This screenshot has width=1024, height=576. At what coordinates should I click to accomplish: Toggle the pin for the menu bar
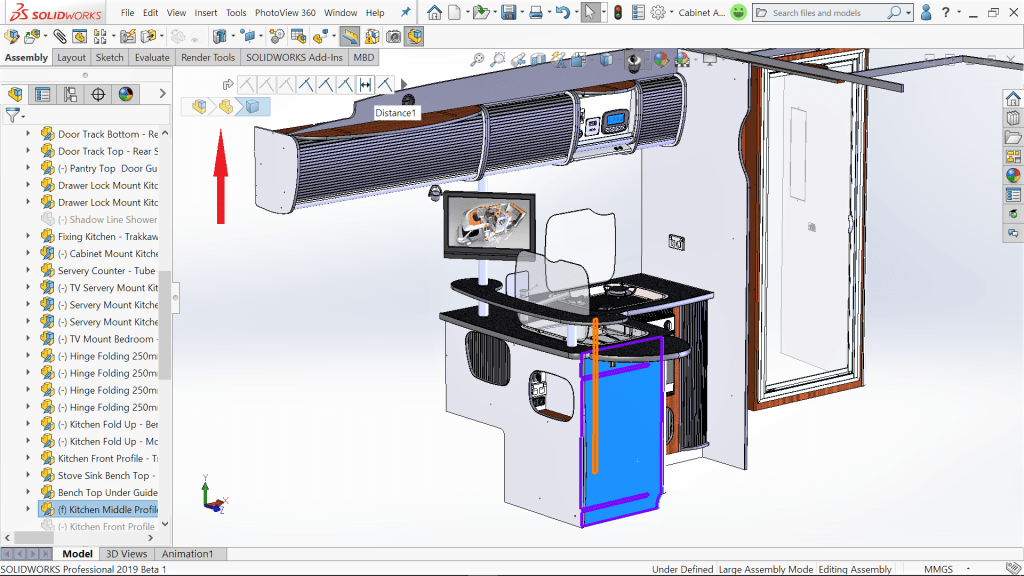(405, 13)
